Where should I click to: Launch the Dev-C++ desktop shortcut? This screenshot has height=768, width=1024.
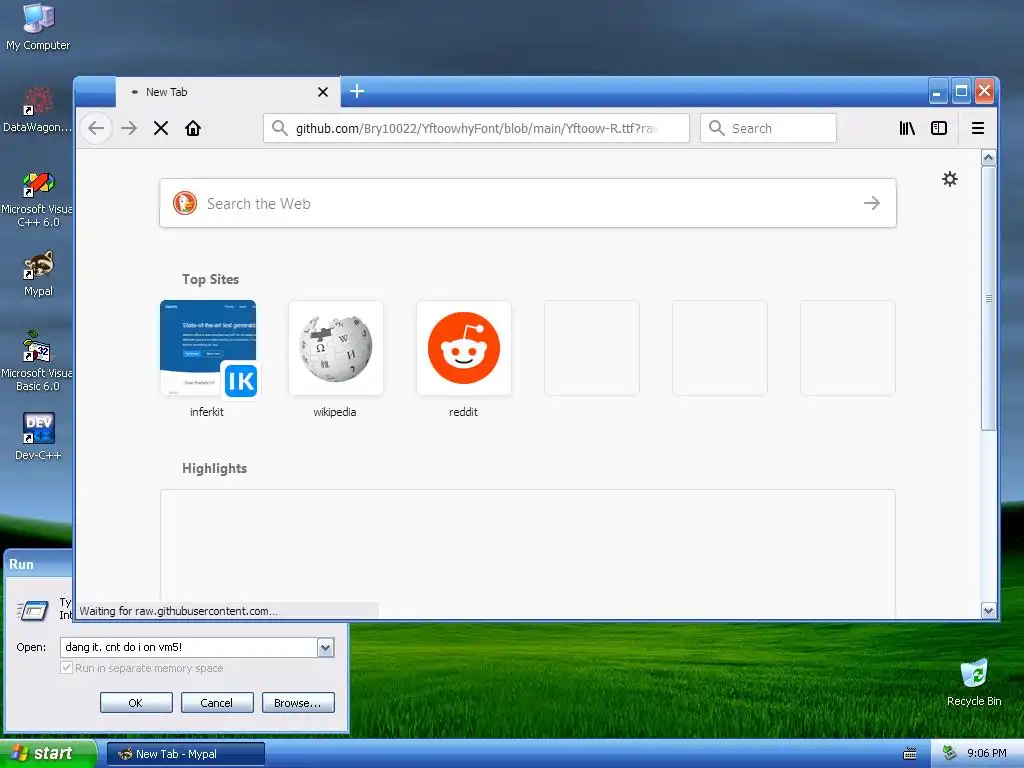click(38, 436)
